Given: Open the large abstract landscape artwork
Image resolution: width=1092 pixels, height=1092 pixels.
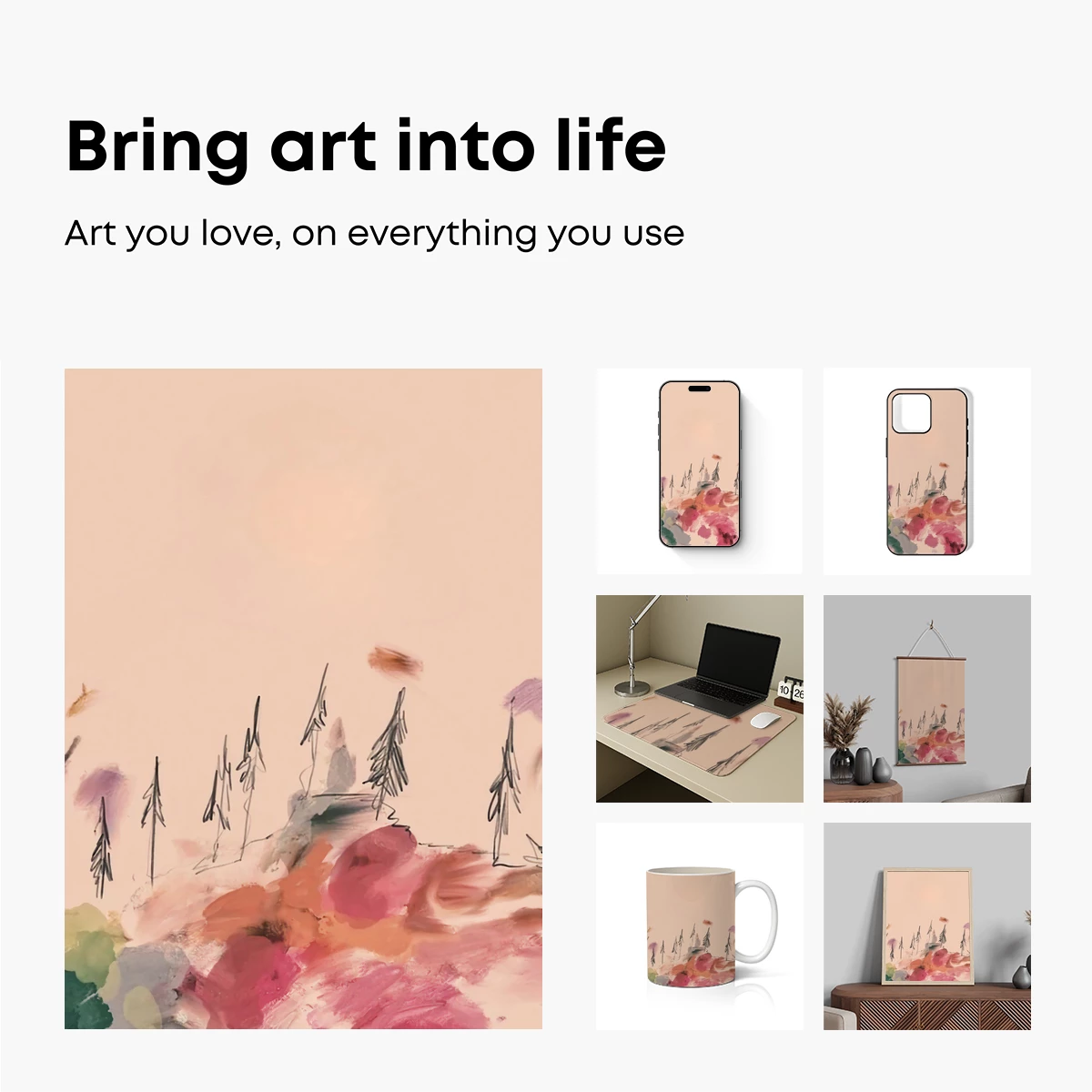Looking at the screenshot, I should tap(303, 699).
